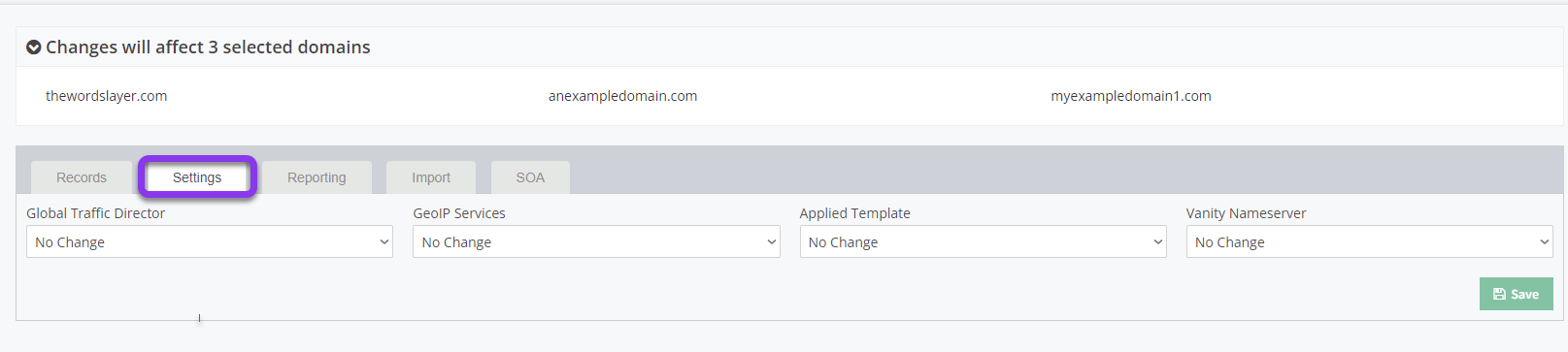1568x352 pixels.
Task: Expand the Applied Template dropdown
Action: pyautogui.click(x=983, y=241)
